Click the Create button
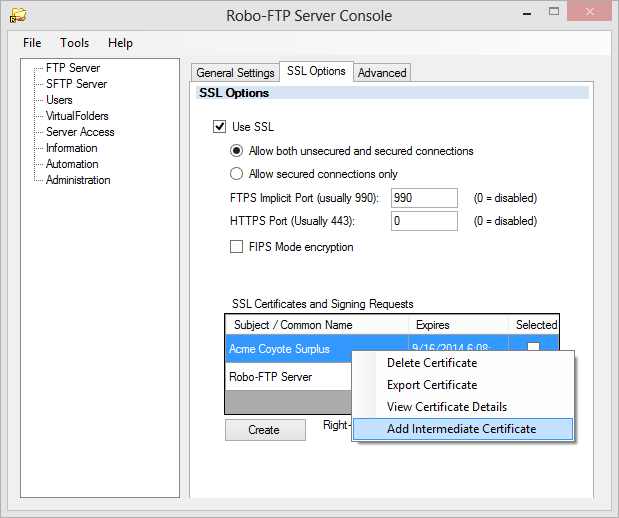 tap(265, 430)
